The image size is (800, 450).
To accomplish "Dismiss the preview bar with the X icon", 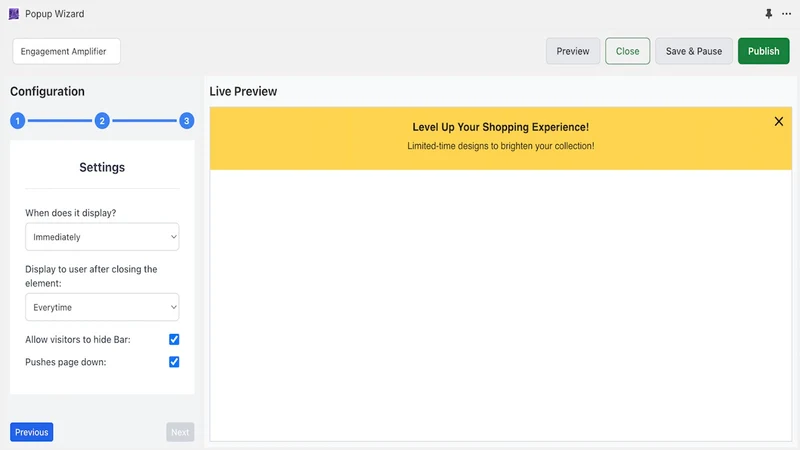I will (x=779, y=121).
